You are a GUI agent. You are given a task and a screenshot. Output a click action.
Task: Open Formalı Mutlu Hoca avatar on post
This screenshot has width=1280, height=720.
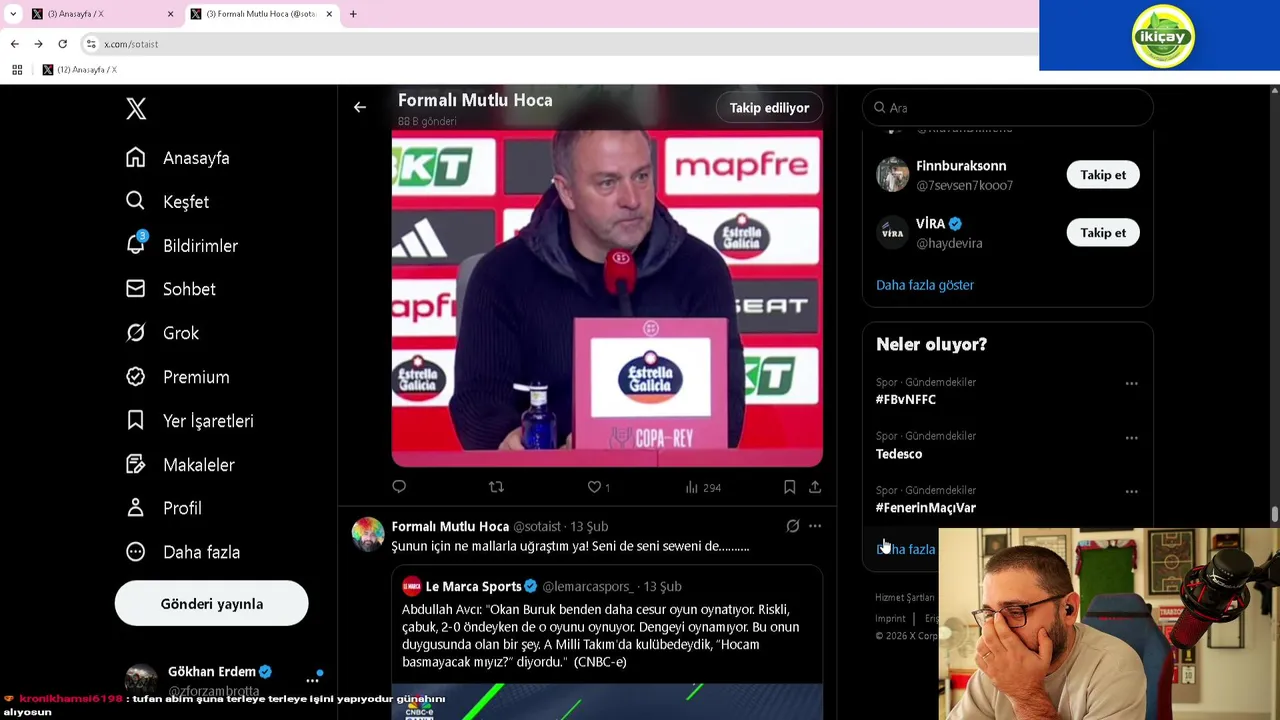click(368, 534)
